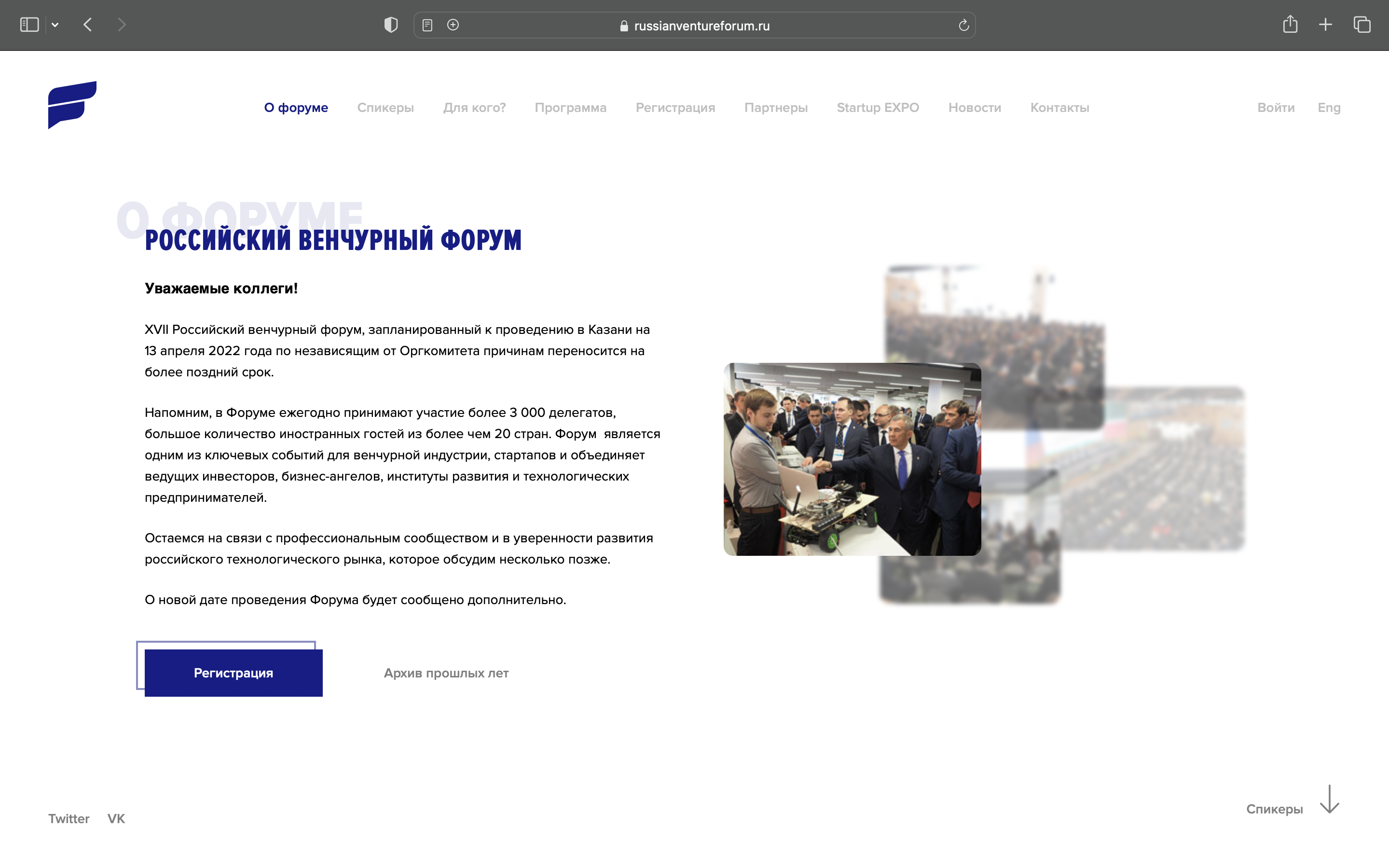This screenshot has height=868, width=1389.
Task: Click the extension plus-circle icon in address bar
Action: click(453, 25)
